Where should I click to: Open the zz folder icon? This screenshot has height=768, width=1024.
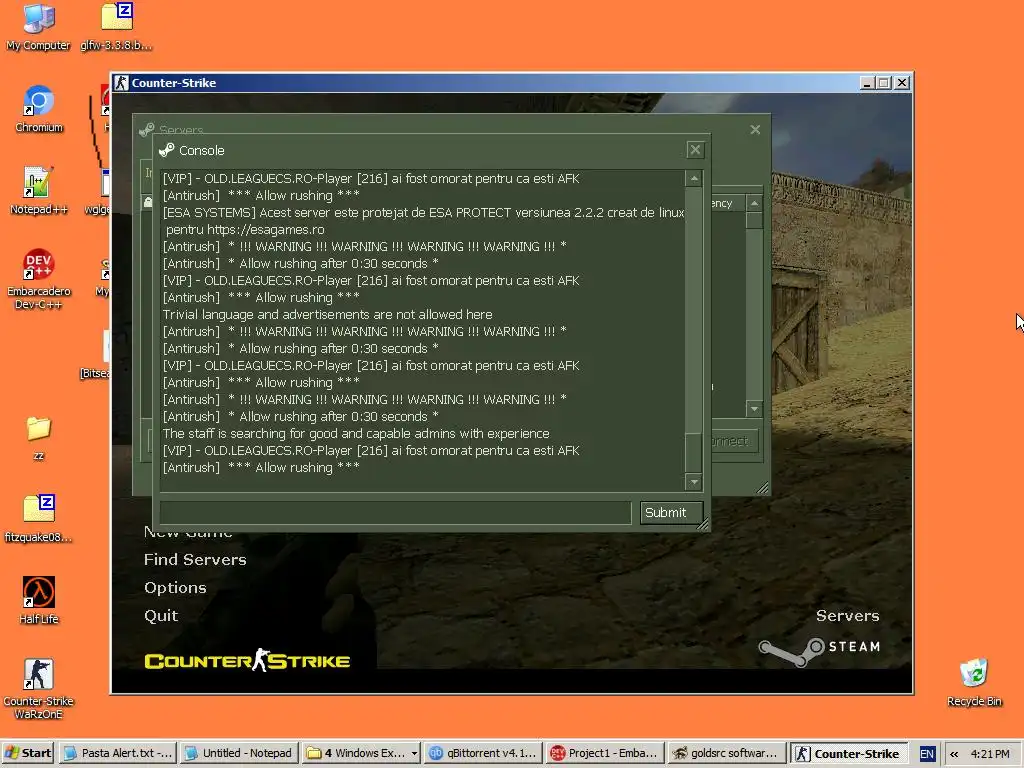click(x=39, y=438)
